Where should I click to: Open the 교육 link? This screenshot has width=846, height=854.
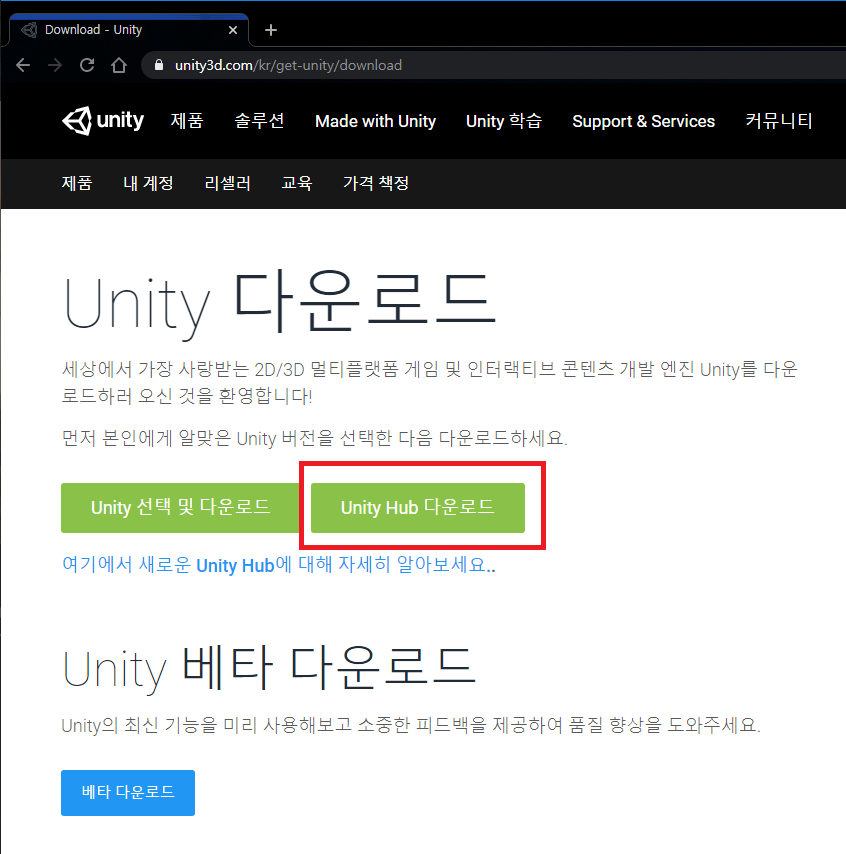(297, 183)
